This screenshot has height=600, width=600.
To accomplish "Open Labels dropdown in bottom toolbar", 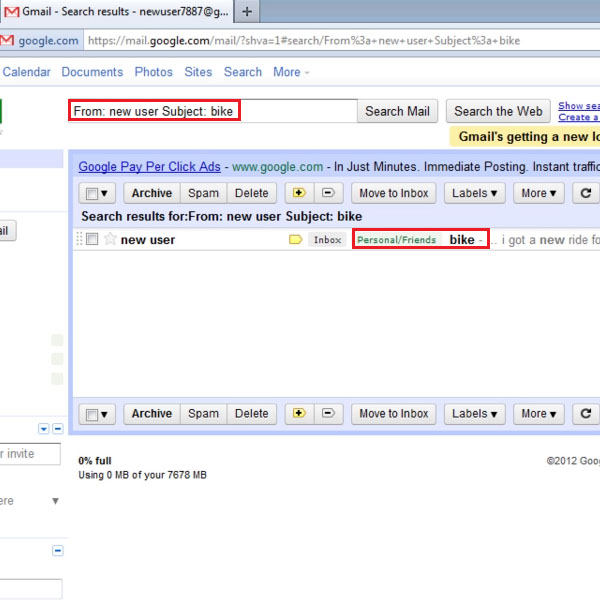I will 474,414.
